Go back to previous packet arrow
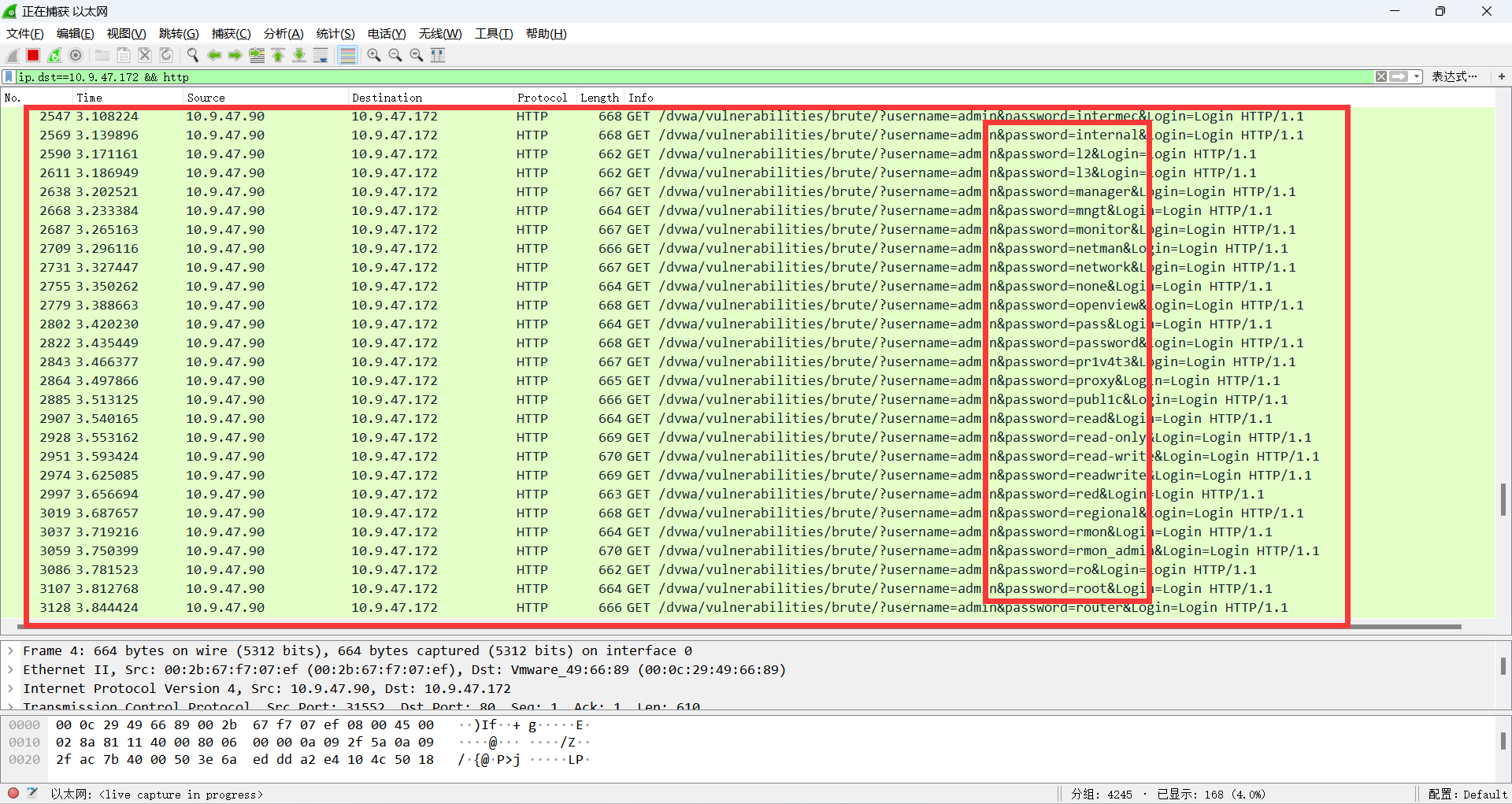 click(214, 55)
